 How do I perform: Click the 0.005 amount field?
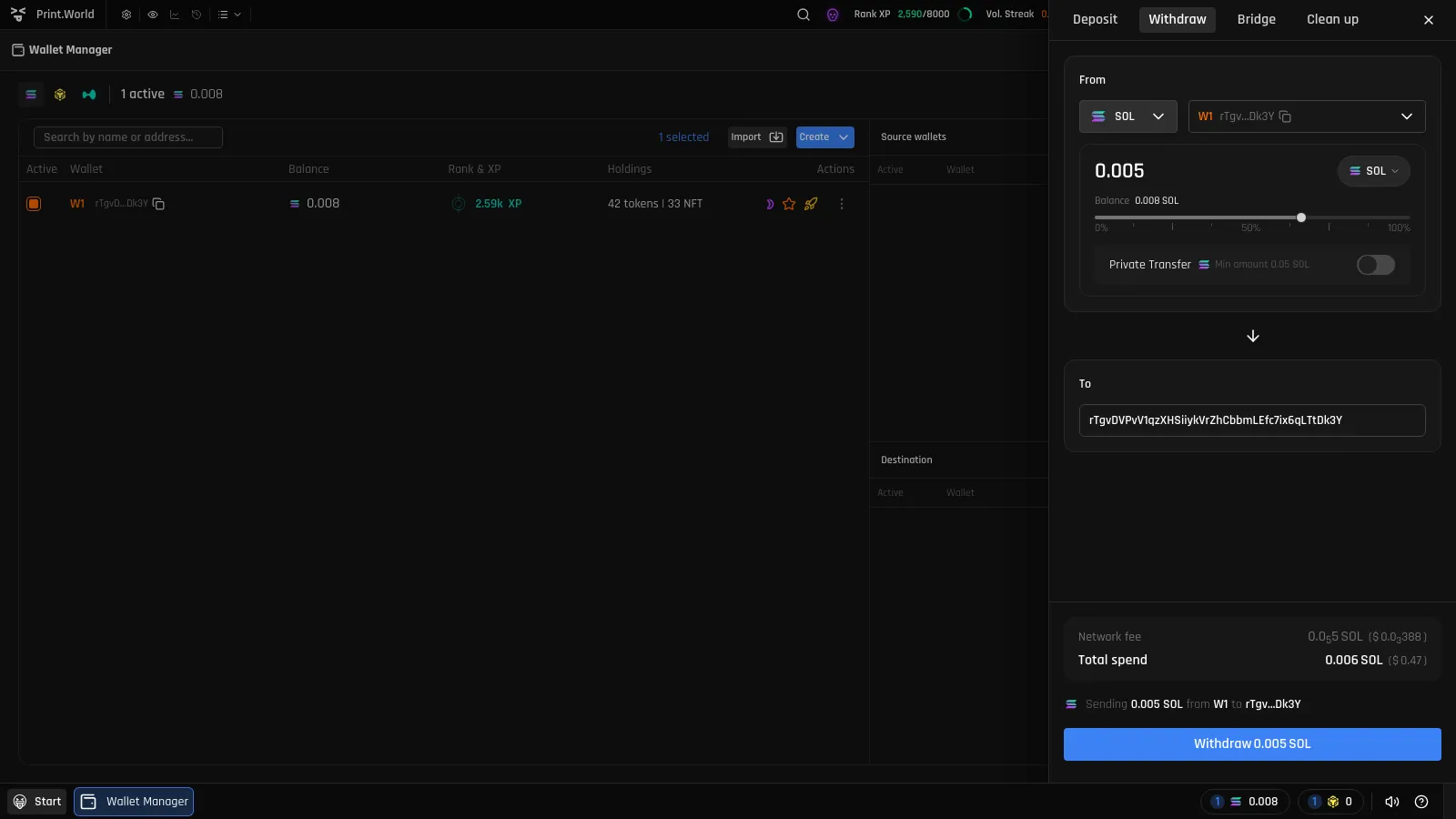coord(1120,171)
